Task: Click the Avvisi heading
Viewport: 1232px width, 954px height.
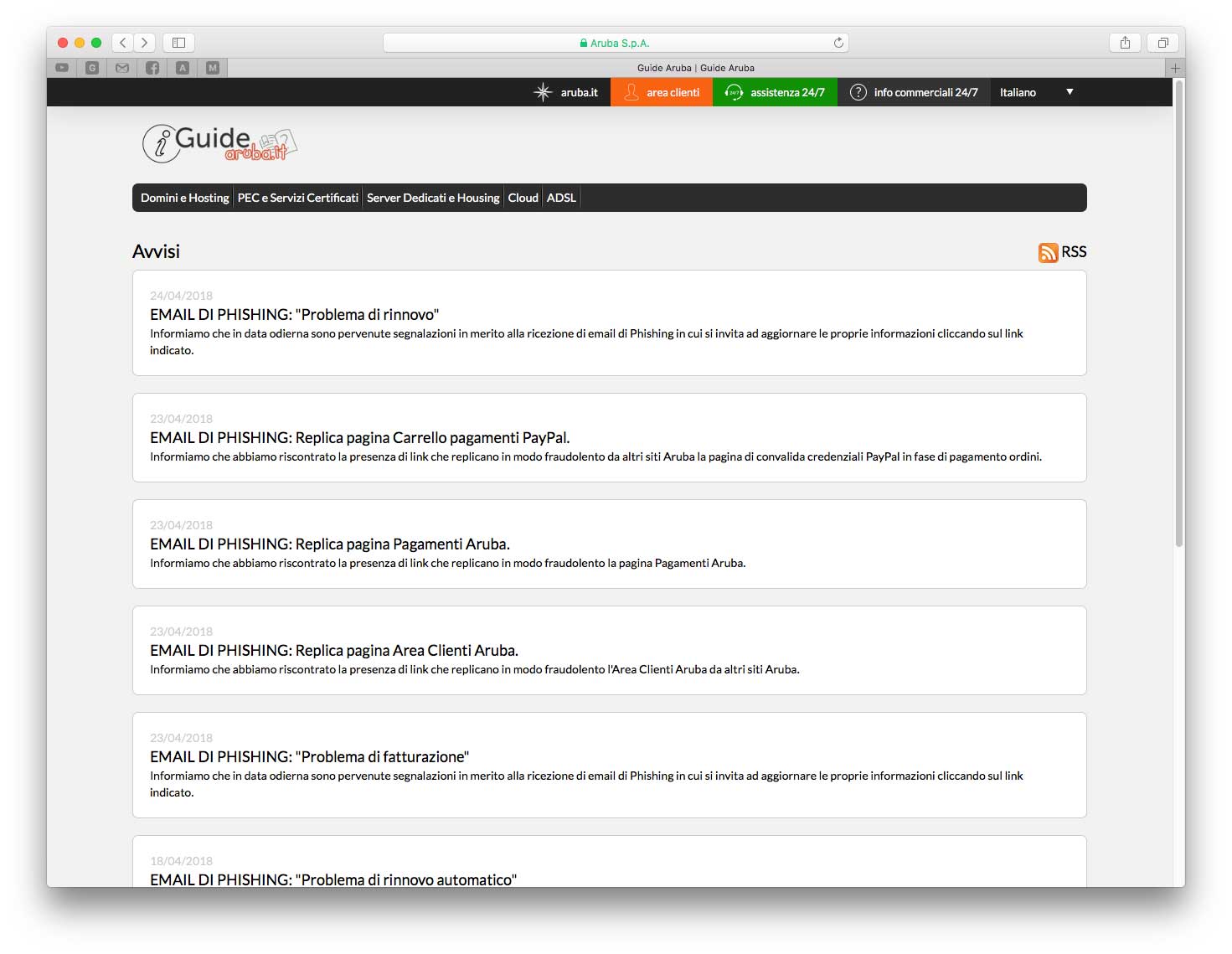Action: pyautogui.click(x=156, y=251)
